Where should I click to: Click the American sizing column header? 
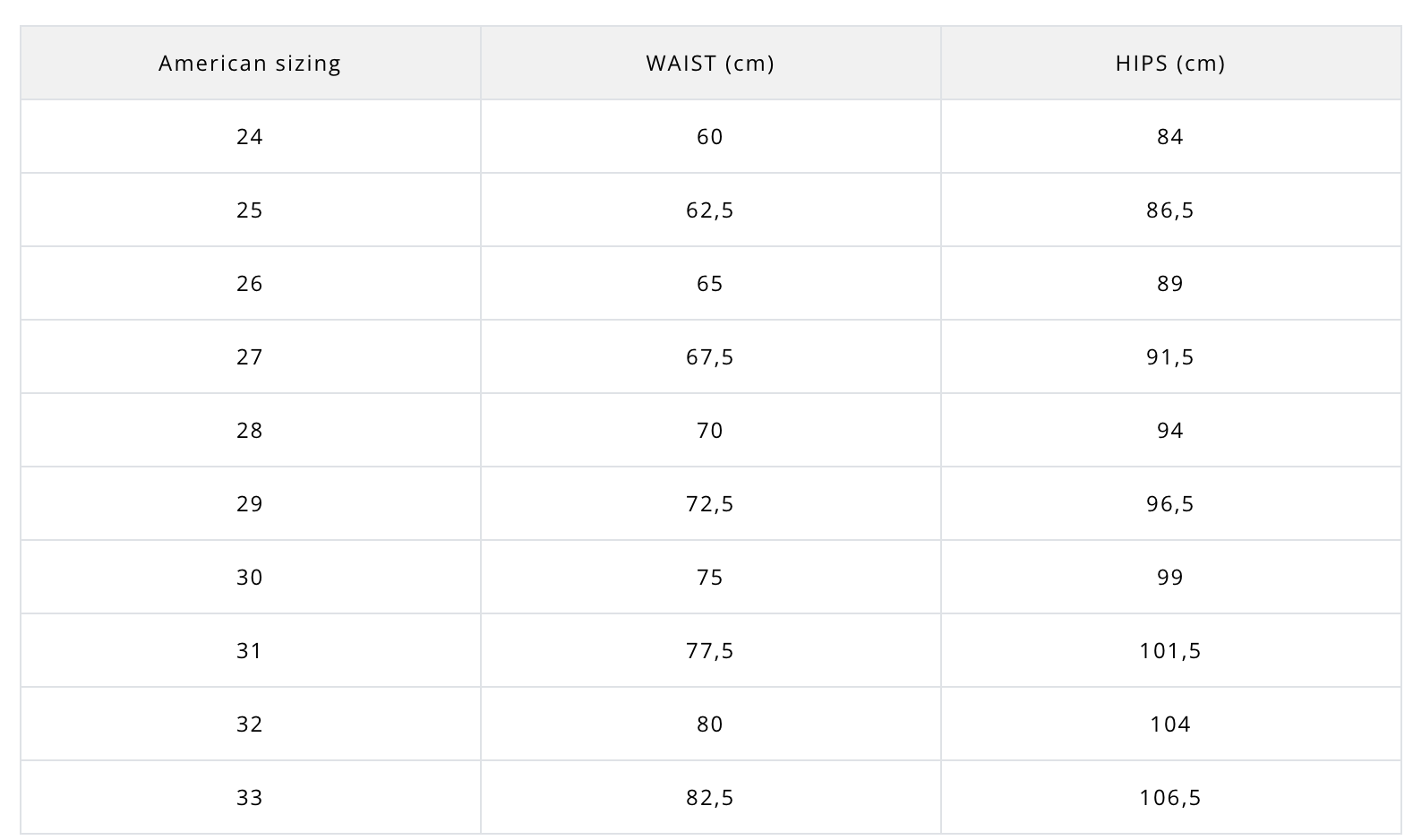pyautogui.click(x=250, y=63)
